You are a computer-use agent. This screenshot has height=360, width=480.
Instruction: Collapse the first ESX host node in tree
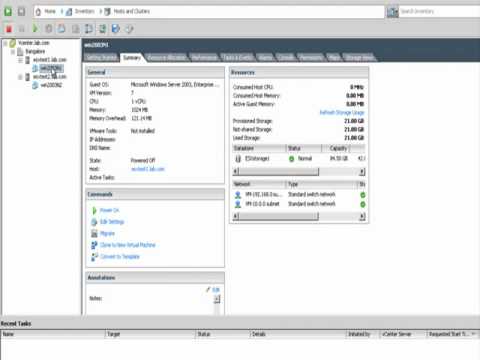20,60
